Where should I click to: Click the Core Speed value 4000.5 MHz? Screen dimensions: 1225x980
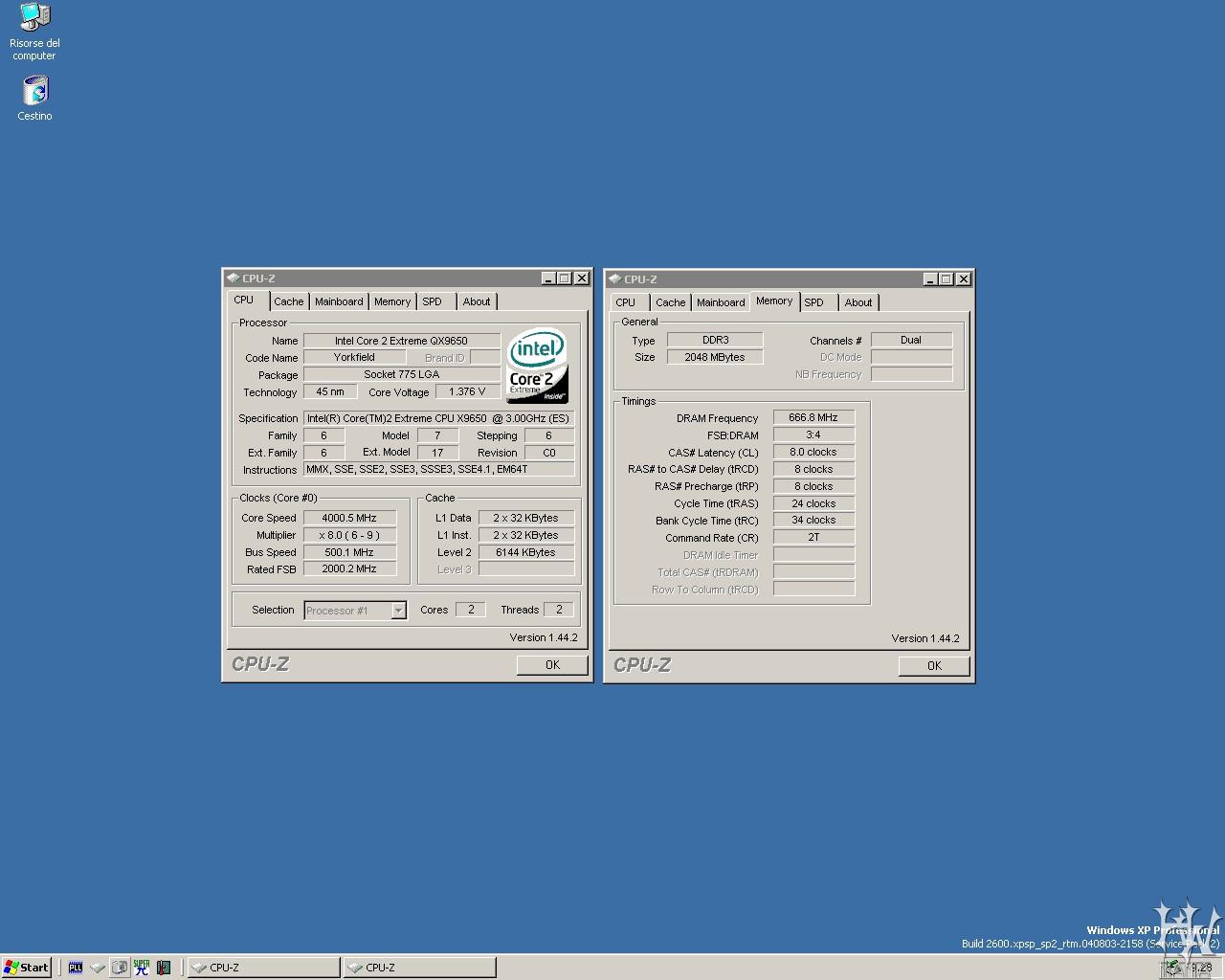point(349,518)
